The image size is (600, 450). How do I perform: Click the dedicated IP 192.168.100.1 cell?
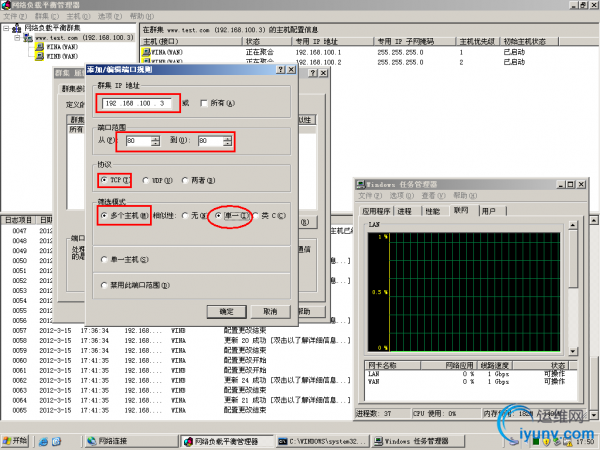[318, 52]
